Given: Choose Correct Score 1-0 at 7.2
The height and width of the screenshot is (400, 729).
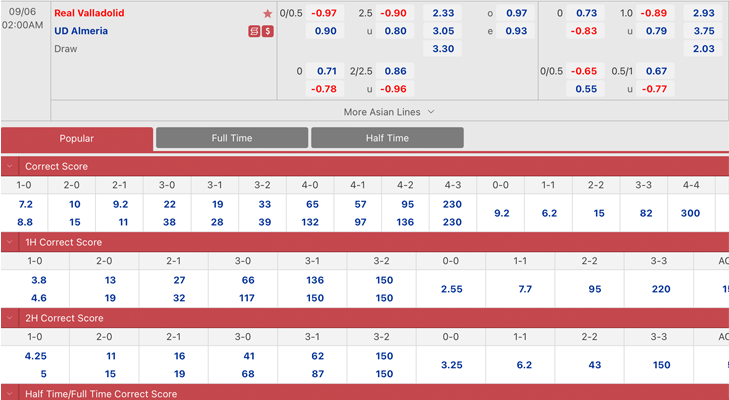Looking at the screenshot, I should (x=25, y=204).
